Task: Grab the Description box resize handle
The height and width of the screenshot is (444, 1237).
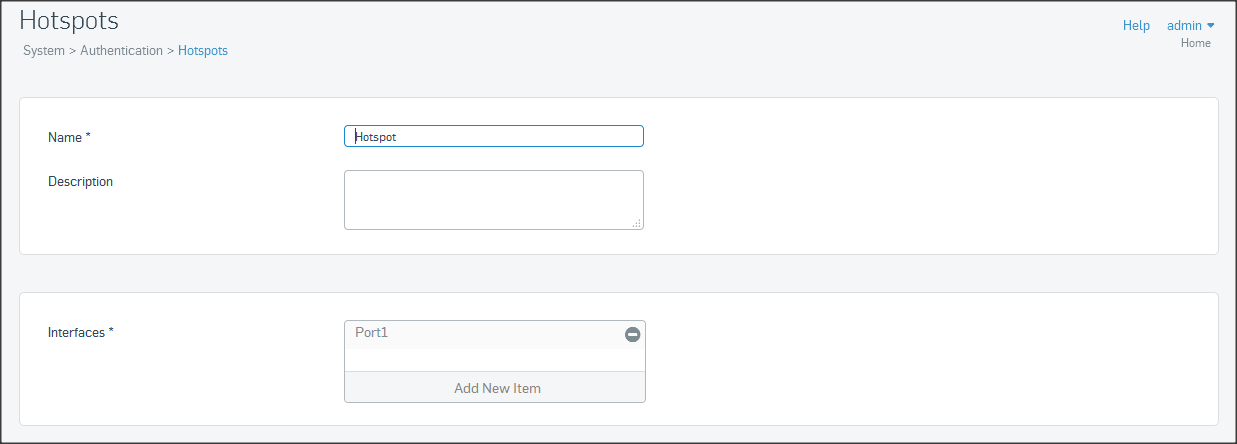Action: click(x=637, y=224)
